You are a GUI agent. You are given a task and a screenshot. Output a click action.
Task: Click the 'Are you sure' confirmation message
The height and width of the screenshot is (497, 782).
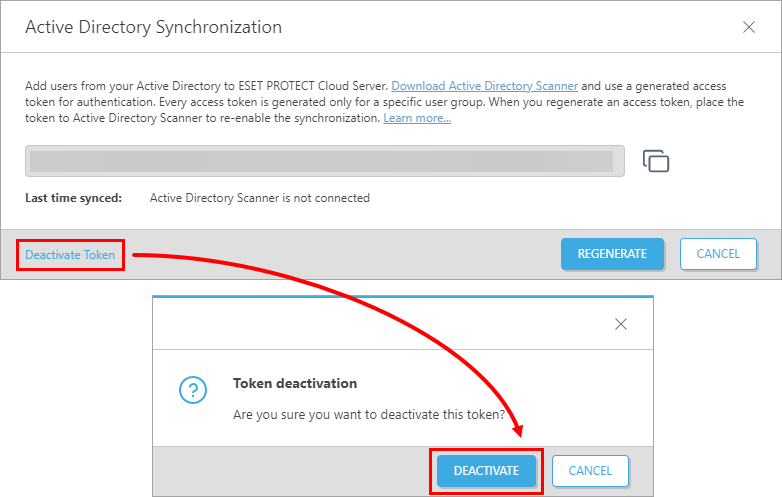tap(369, 415)
